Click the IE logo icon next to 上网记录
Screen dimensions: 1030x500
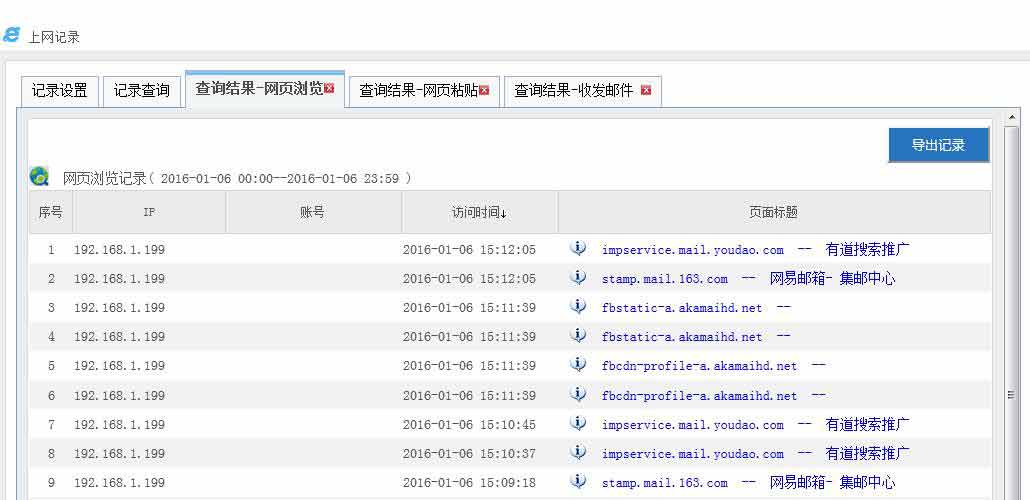[x=12, y=35]
